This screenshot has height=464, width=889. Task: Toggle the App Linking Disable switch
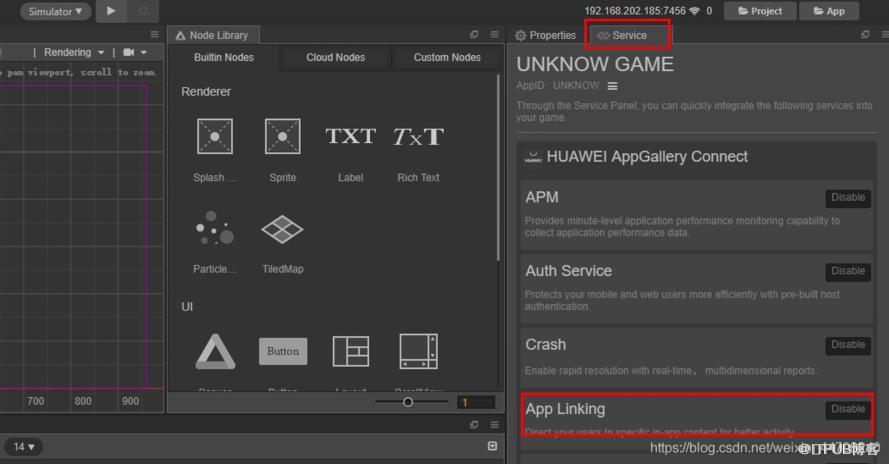(x=848, y=409)
